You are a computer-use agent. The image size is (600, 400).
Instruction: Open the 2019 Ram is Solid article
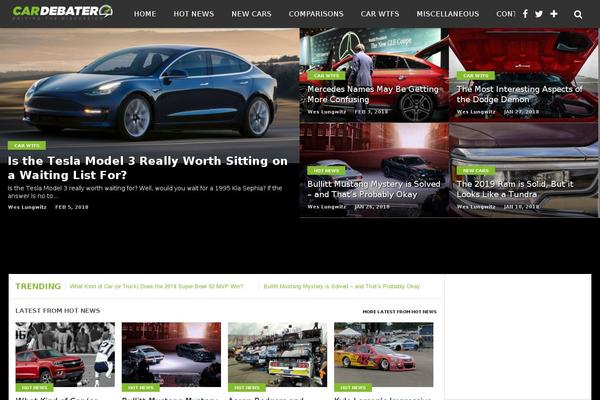tap(515, 189)
